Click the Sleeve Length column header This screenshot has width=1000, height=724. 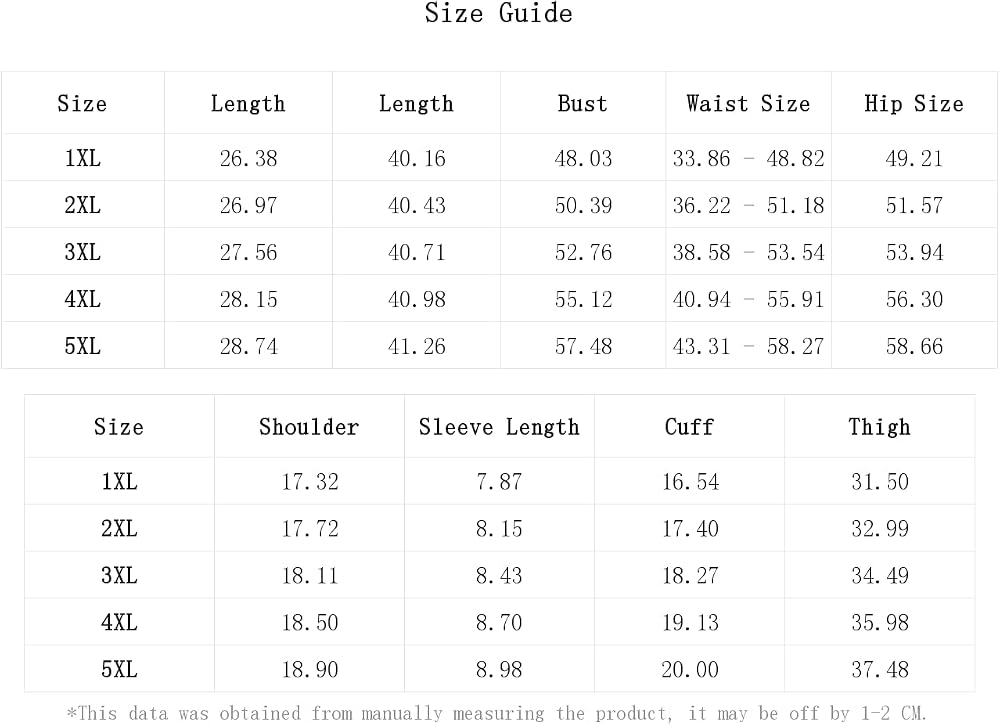pos(499,427)
